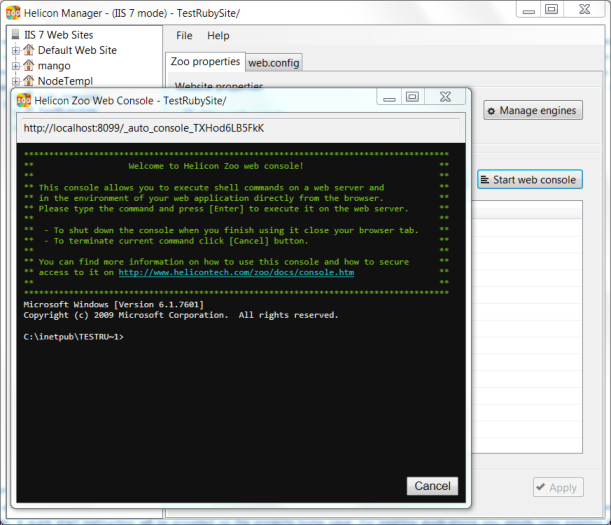Click the Helicon Zoo Web Console title icon
Image resolution: width=611 pixels, height=525 pixels.
coord(25,100)
